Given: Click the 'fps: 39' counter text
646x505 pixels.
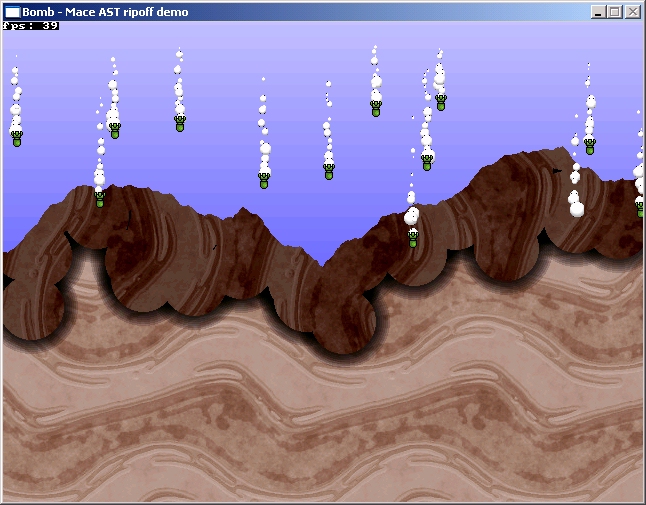Looking at the screenshot, I should 30,26.
